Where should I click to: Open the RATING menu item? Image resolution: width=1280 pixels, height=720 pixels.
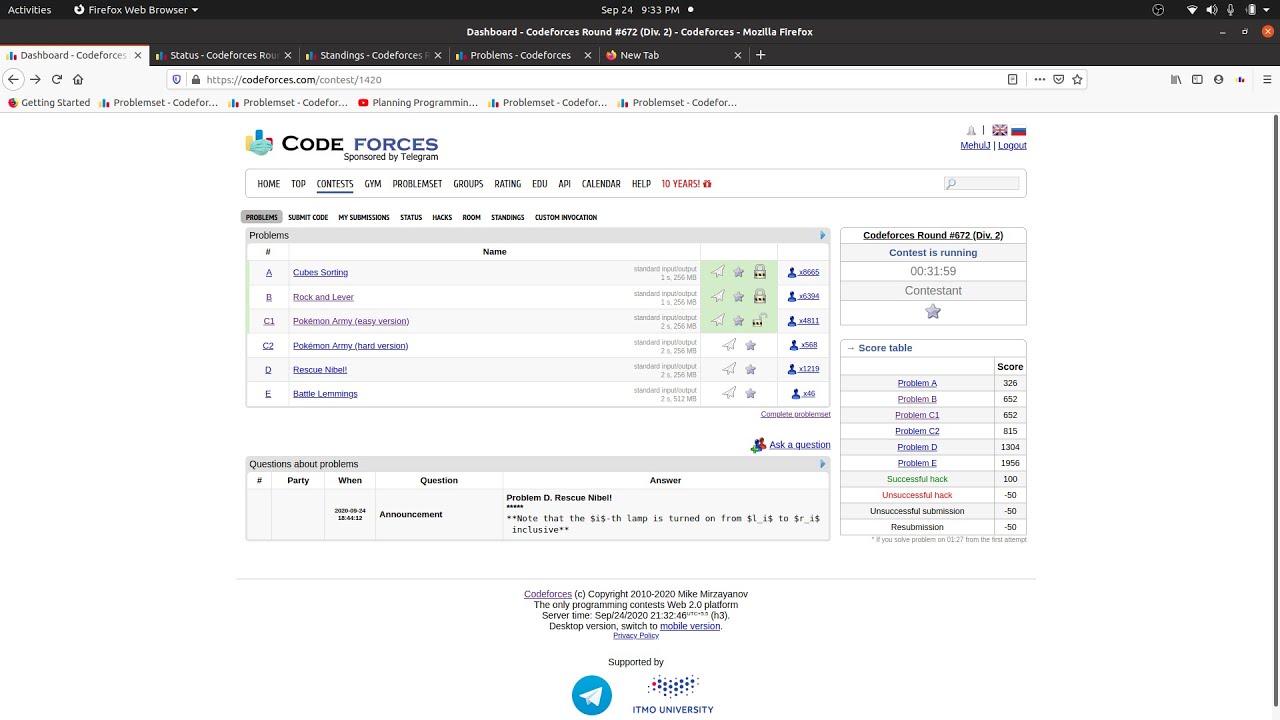click(507, 184)
